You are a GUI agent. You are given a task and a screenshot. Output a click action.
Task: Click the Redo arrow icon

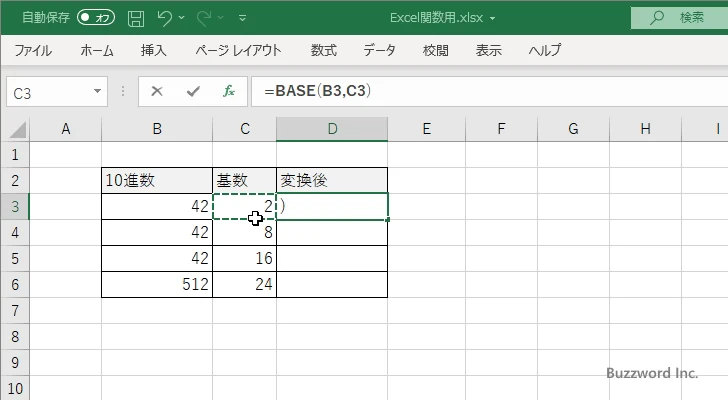coord(204,18)
